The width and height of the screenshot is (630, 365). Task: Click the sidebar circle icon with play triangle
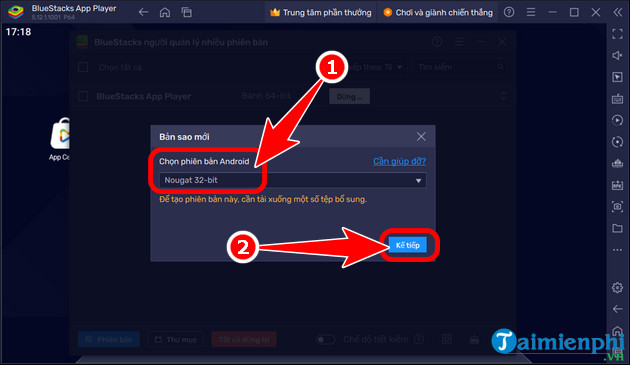[617, 120]
